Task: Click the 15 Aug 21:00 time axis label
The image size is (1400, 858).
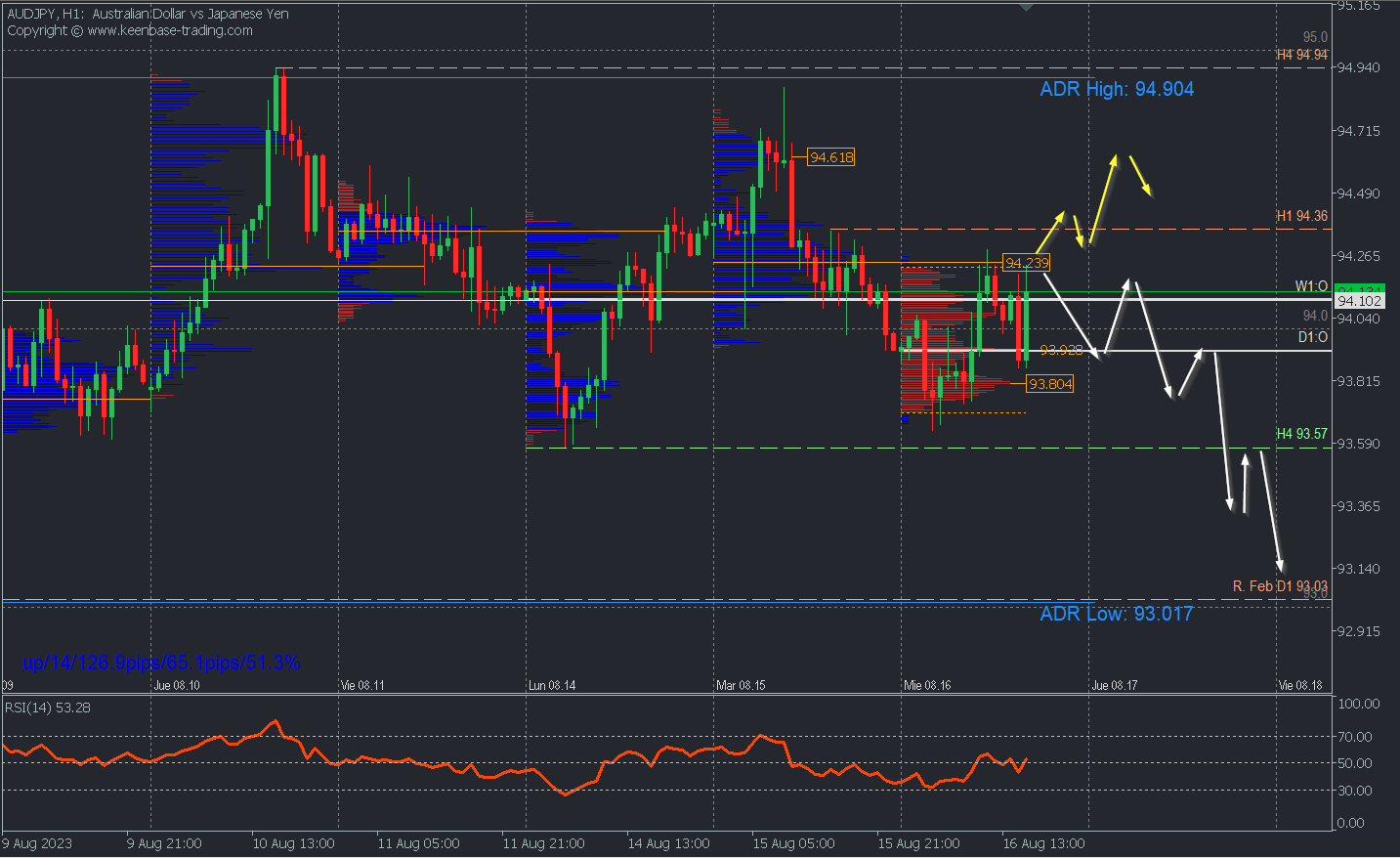Action: coord(918,843)
